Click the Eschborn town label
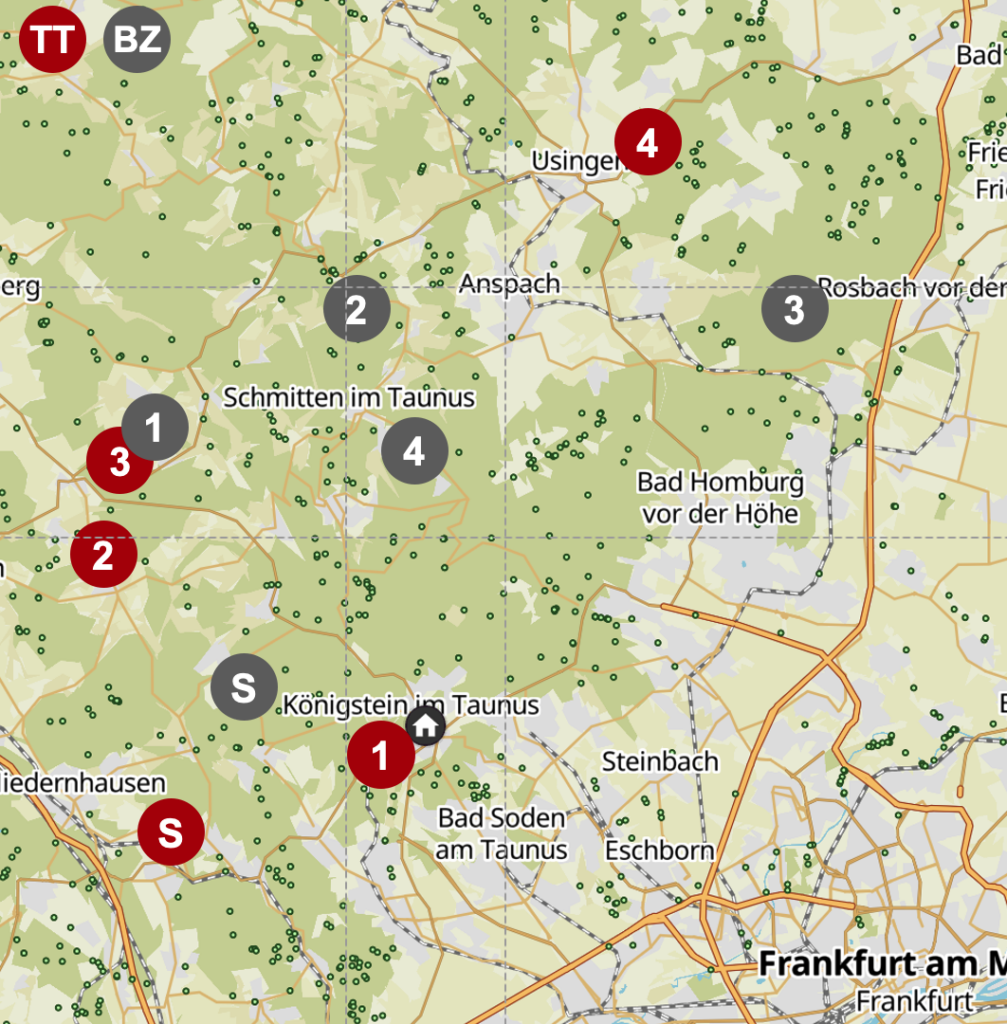1007x1024 pixels. point(659,850)
